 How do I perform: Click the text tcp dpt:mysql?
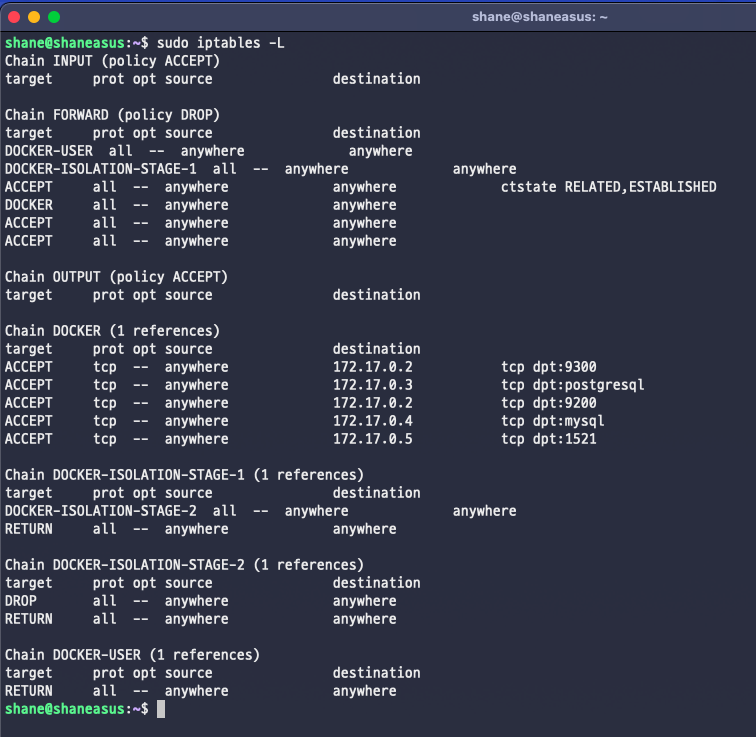point(553,421)
